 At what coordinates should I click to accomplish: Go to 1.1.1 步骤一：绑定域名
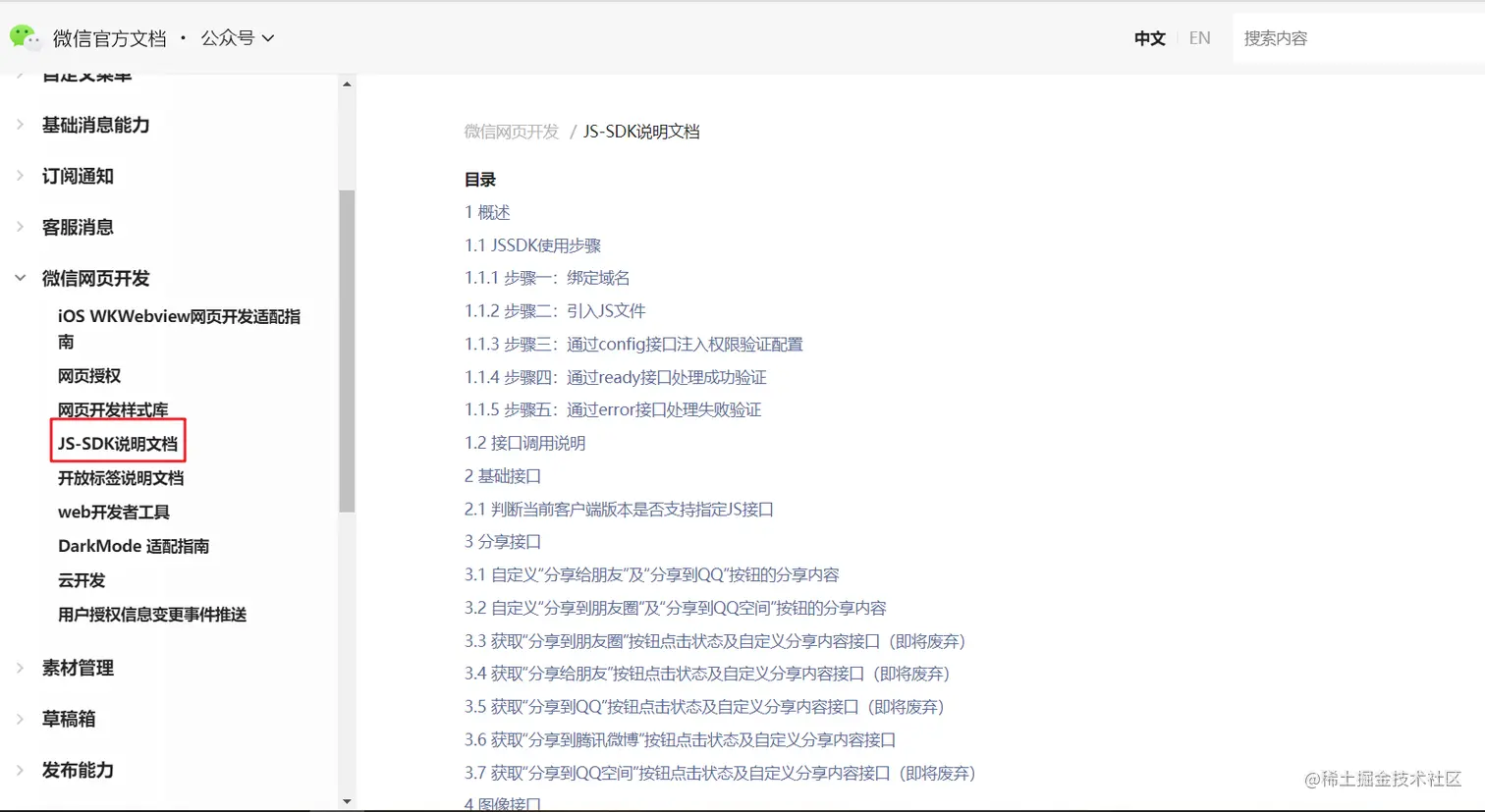[x=547, y=278]
